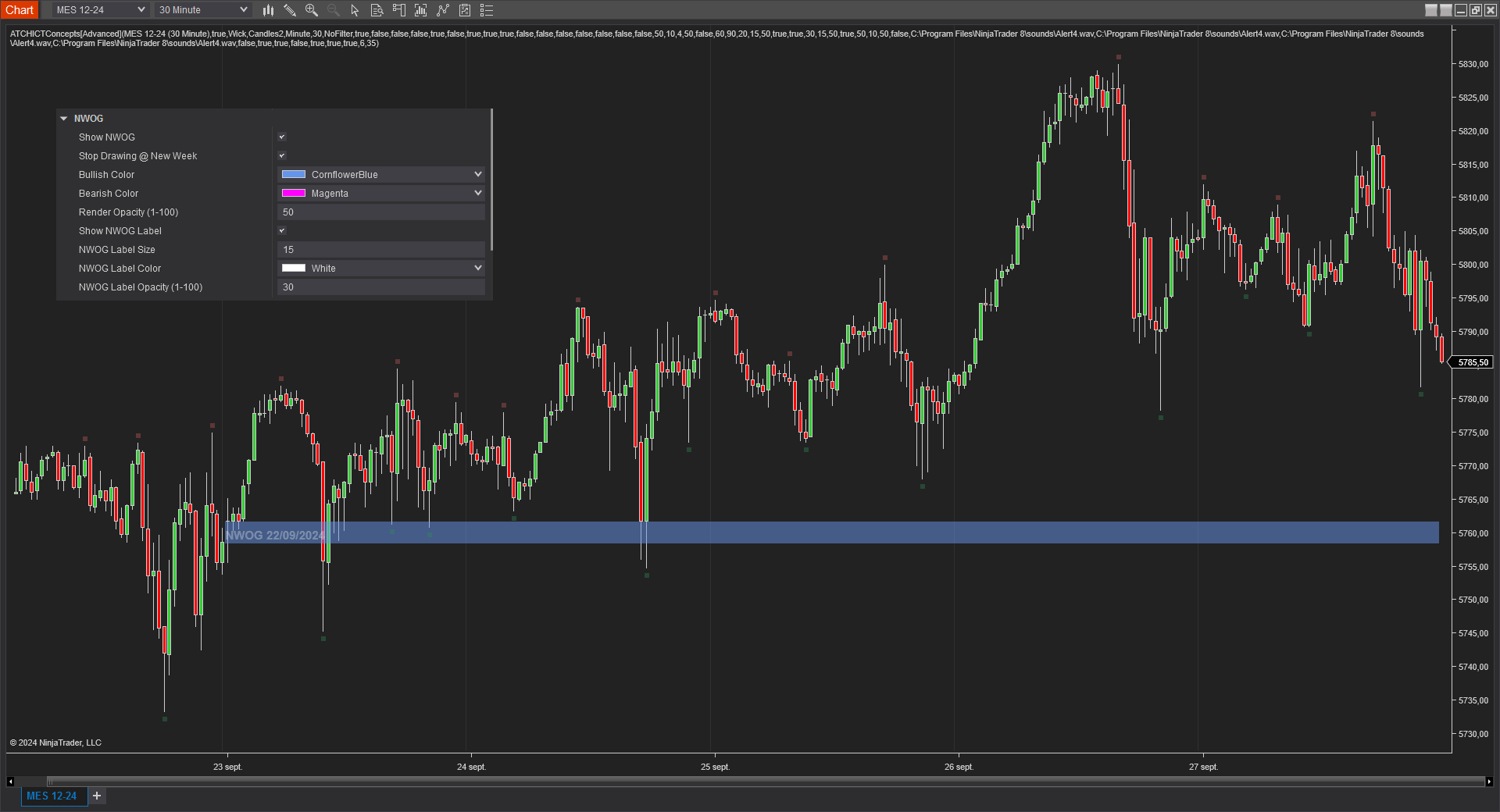This screenshot has width=1500, height=812.
Task: Click the White label color swatch
Action: [294, 268]
